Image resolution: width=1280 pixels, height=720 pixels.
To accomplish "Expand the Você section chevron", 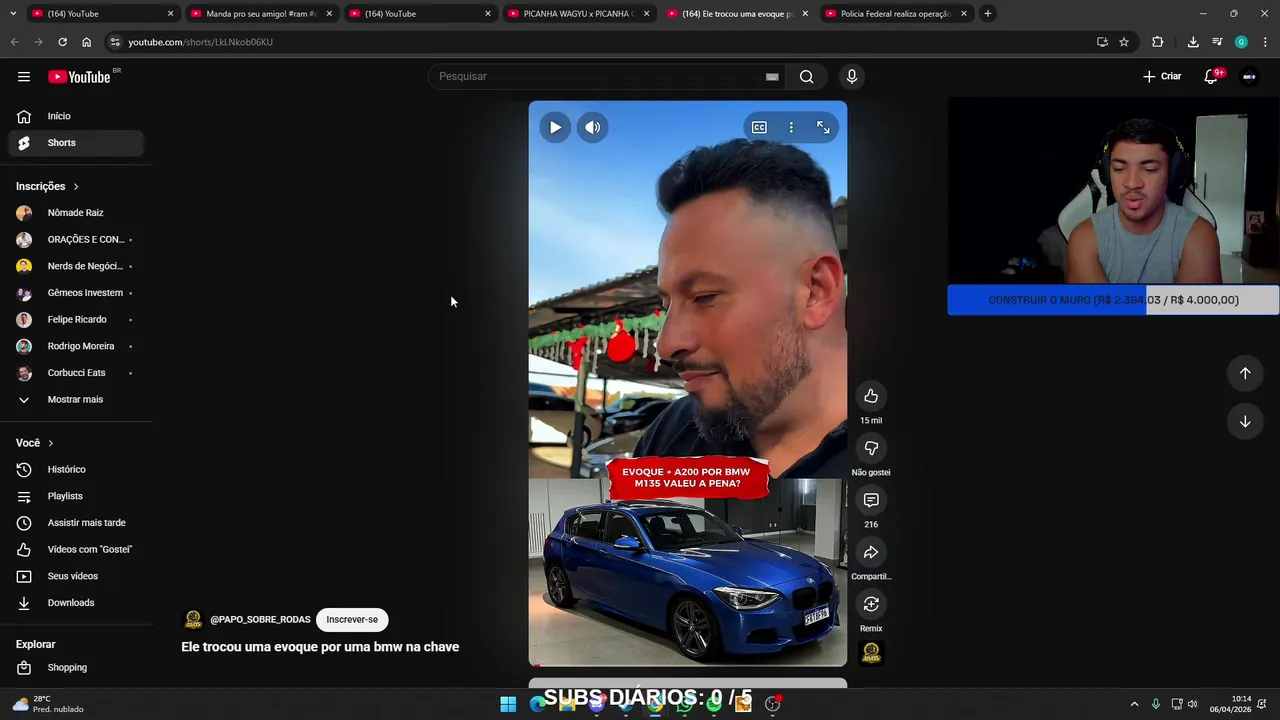I will [51, 443].
